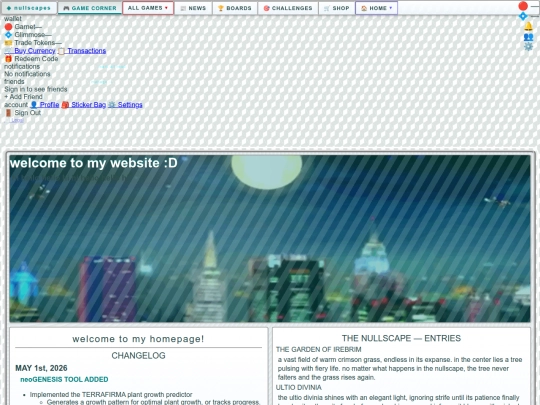Click the red Garnet currency icon in top bar
This screenshot has height=405, width=540.
[523, 6]
